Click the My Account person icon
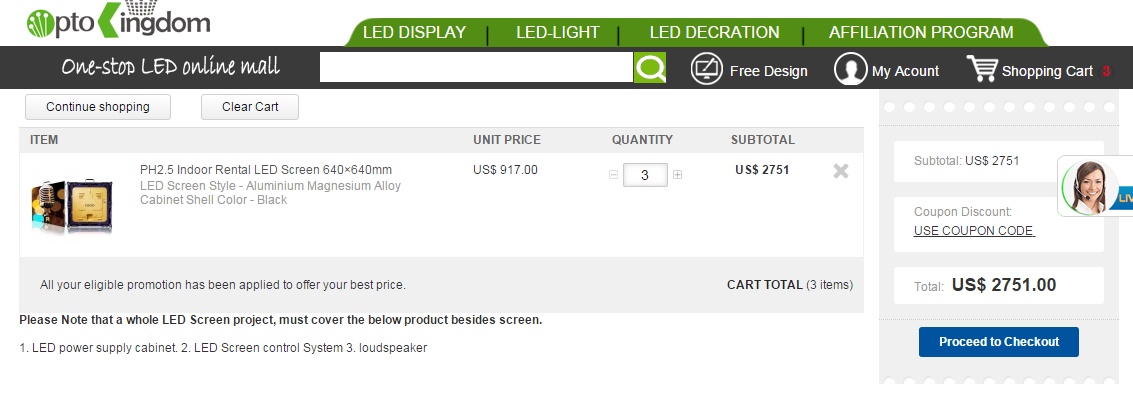 (x=850, y=70)
